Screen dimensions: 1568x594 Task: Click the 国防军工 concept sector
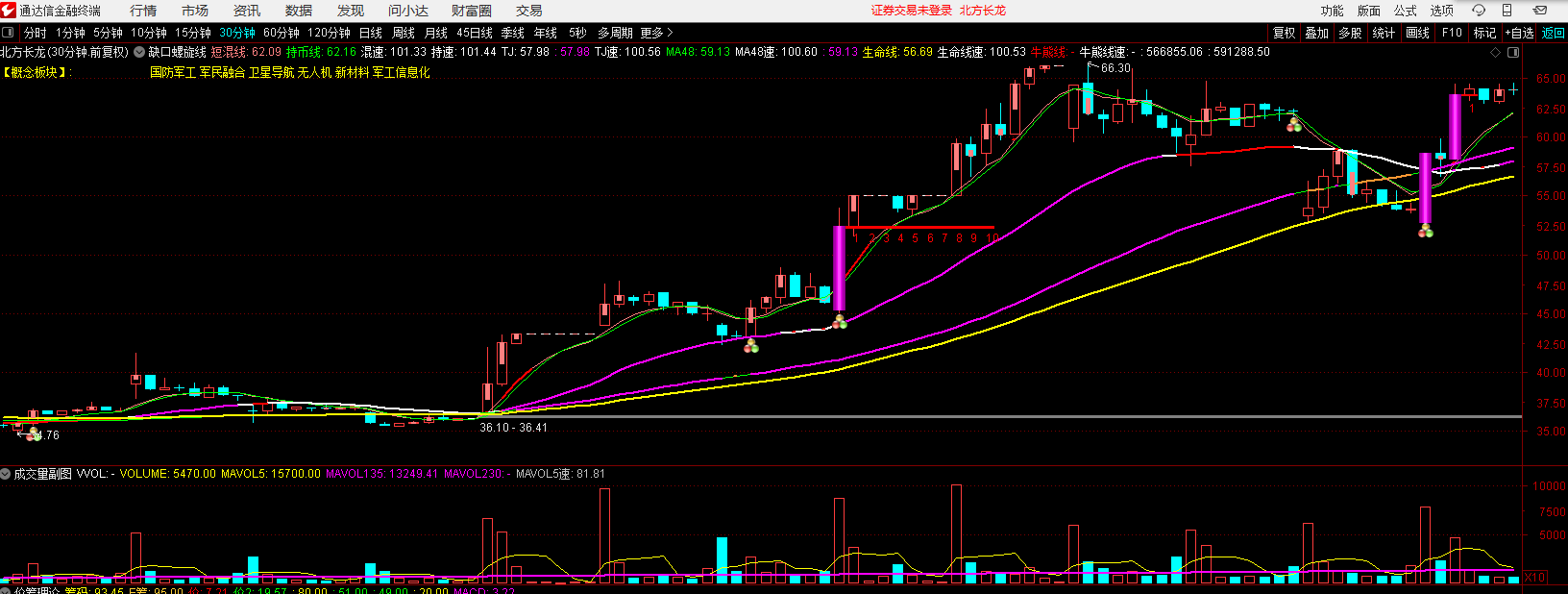173,72
